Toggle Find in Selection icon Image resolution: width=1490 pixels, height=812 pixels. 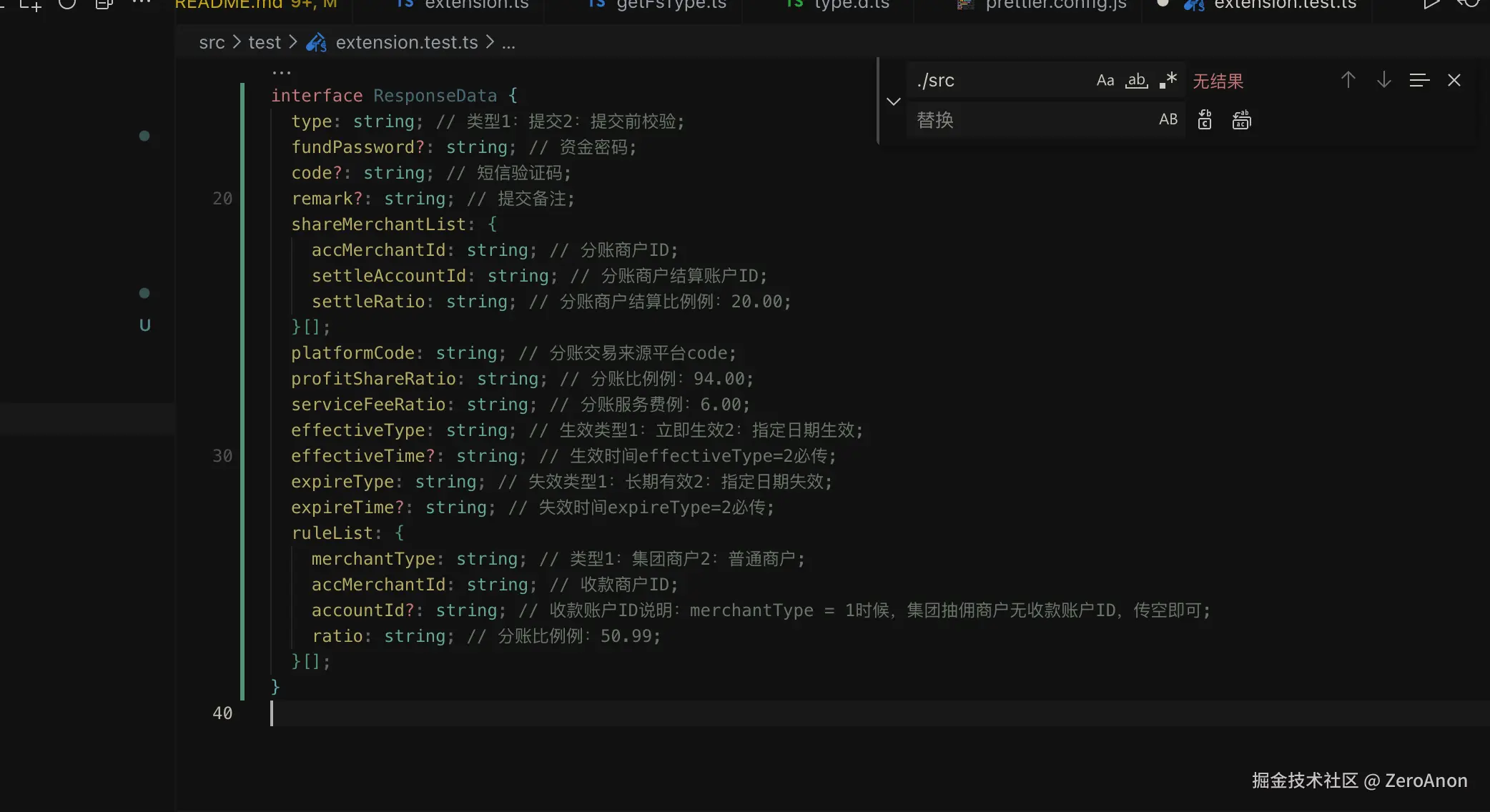(1419, 80)
